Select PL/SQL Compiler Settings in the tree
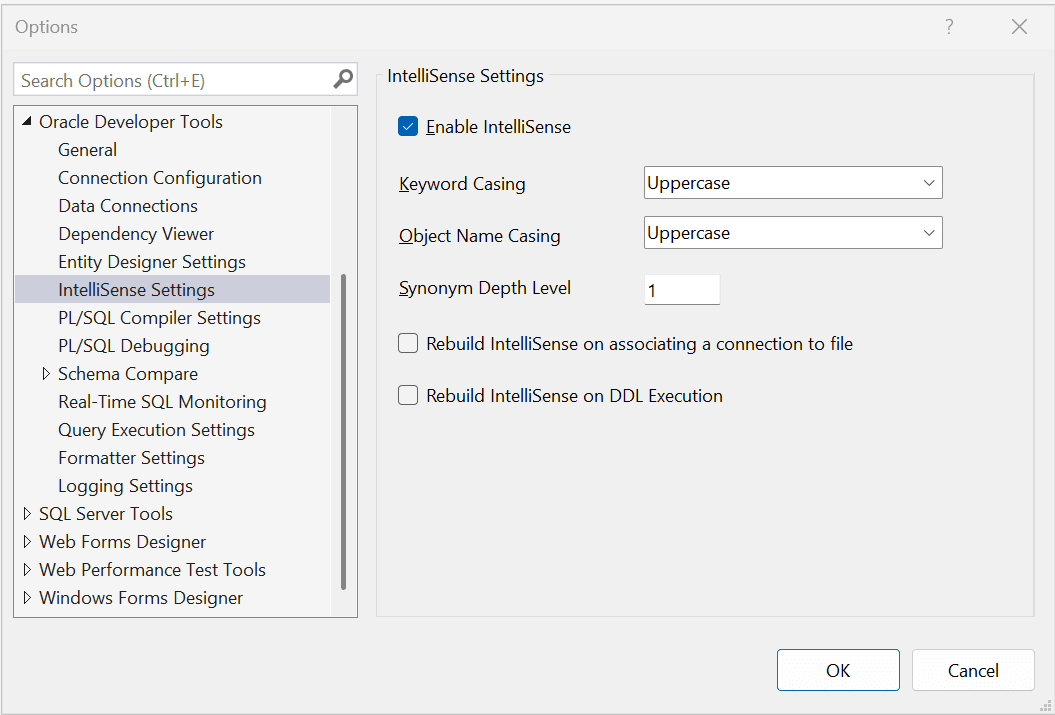 point(159,317)
